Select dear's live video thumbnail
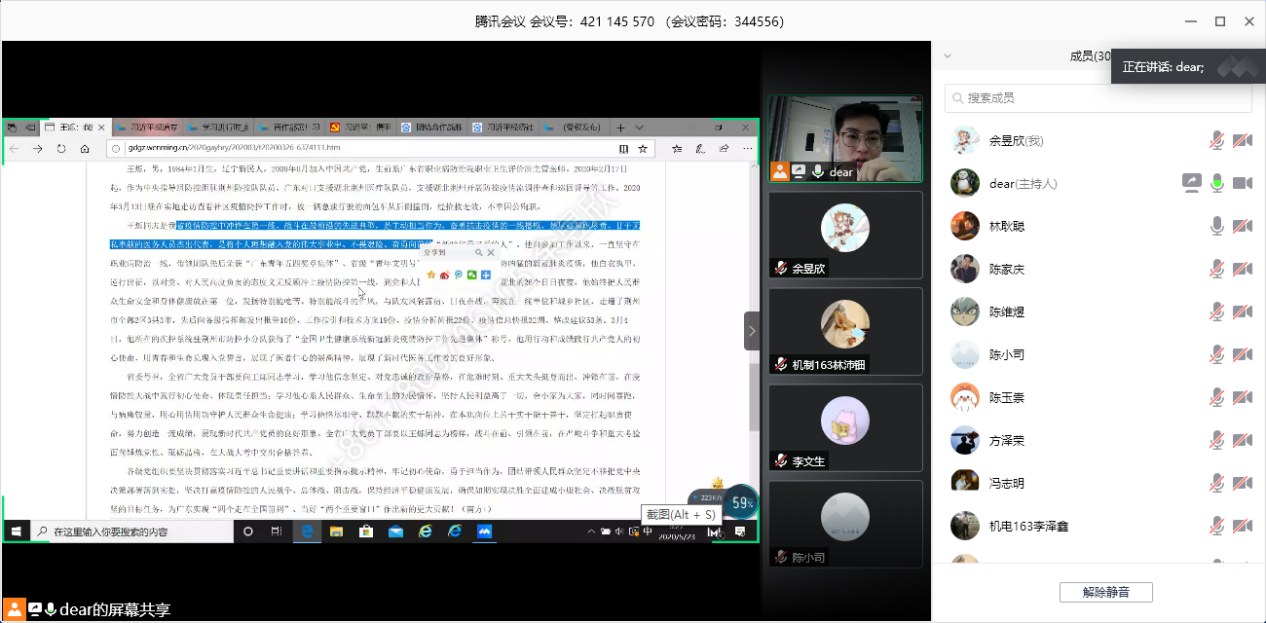The width and height of the screenshot is (1266, 623). coord(844,139)
